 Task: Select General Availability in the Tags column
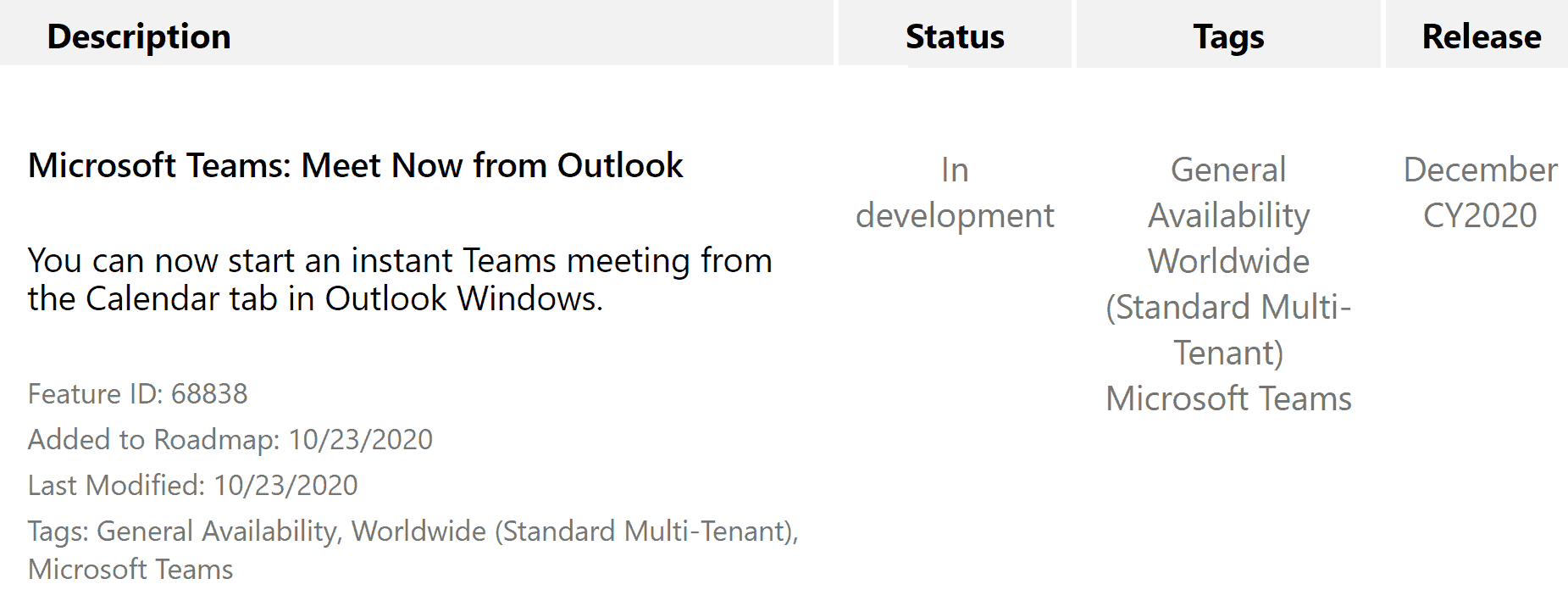point(1228,192)
